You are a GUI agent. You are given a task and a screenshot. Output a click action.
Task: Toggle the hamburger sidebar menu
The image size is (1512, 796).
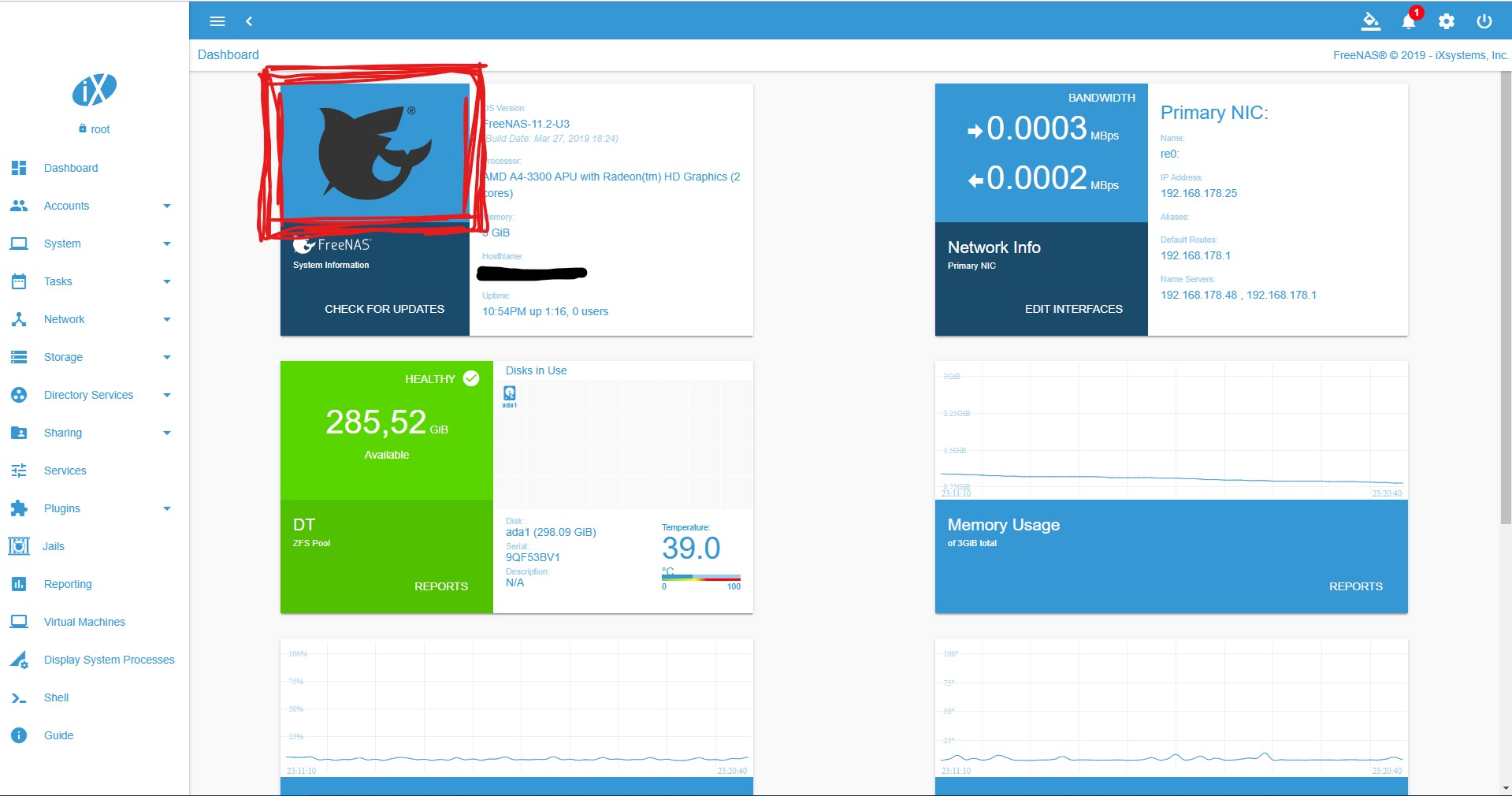[217, 21]
